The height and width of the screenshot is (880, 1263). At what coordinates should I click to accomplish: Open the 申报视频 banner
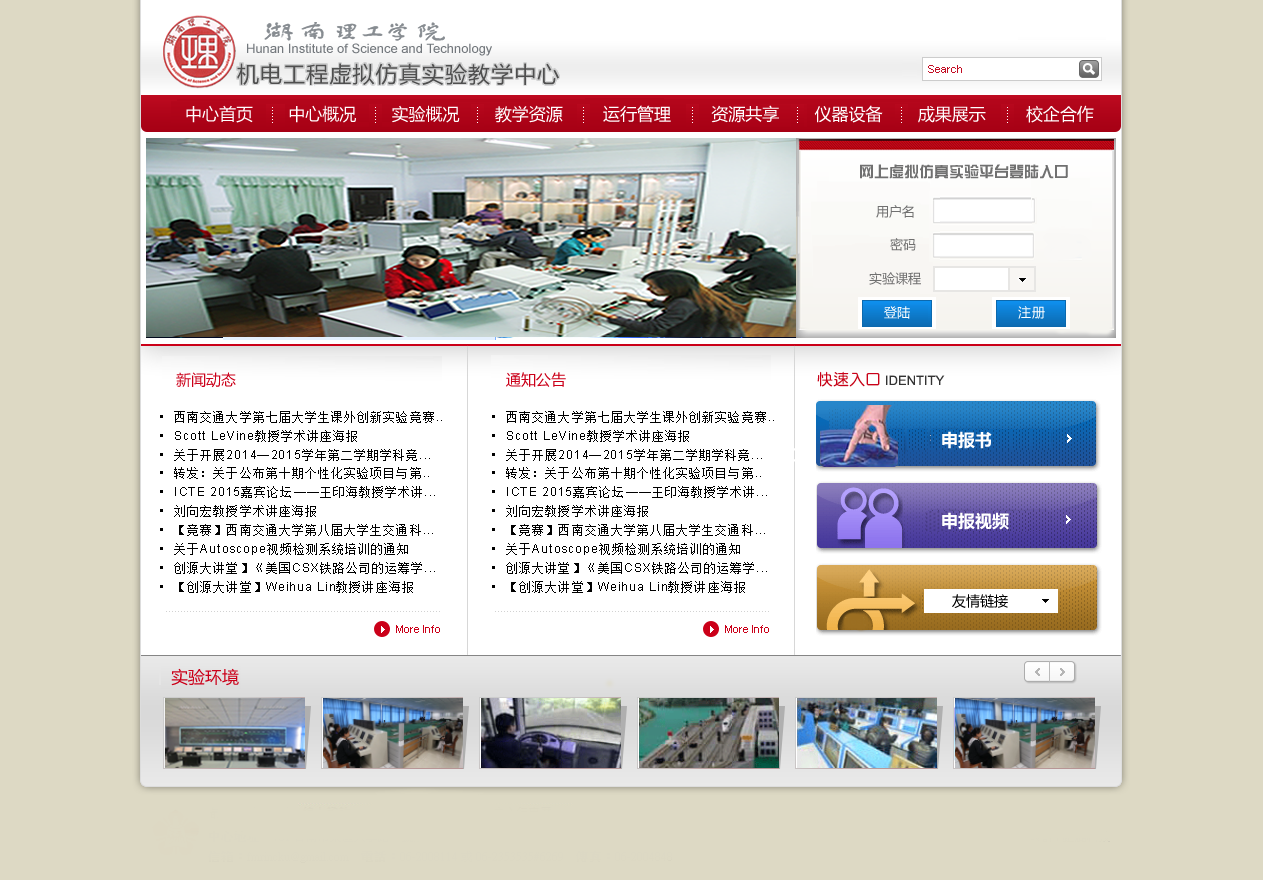956,516
